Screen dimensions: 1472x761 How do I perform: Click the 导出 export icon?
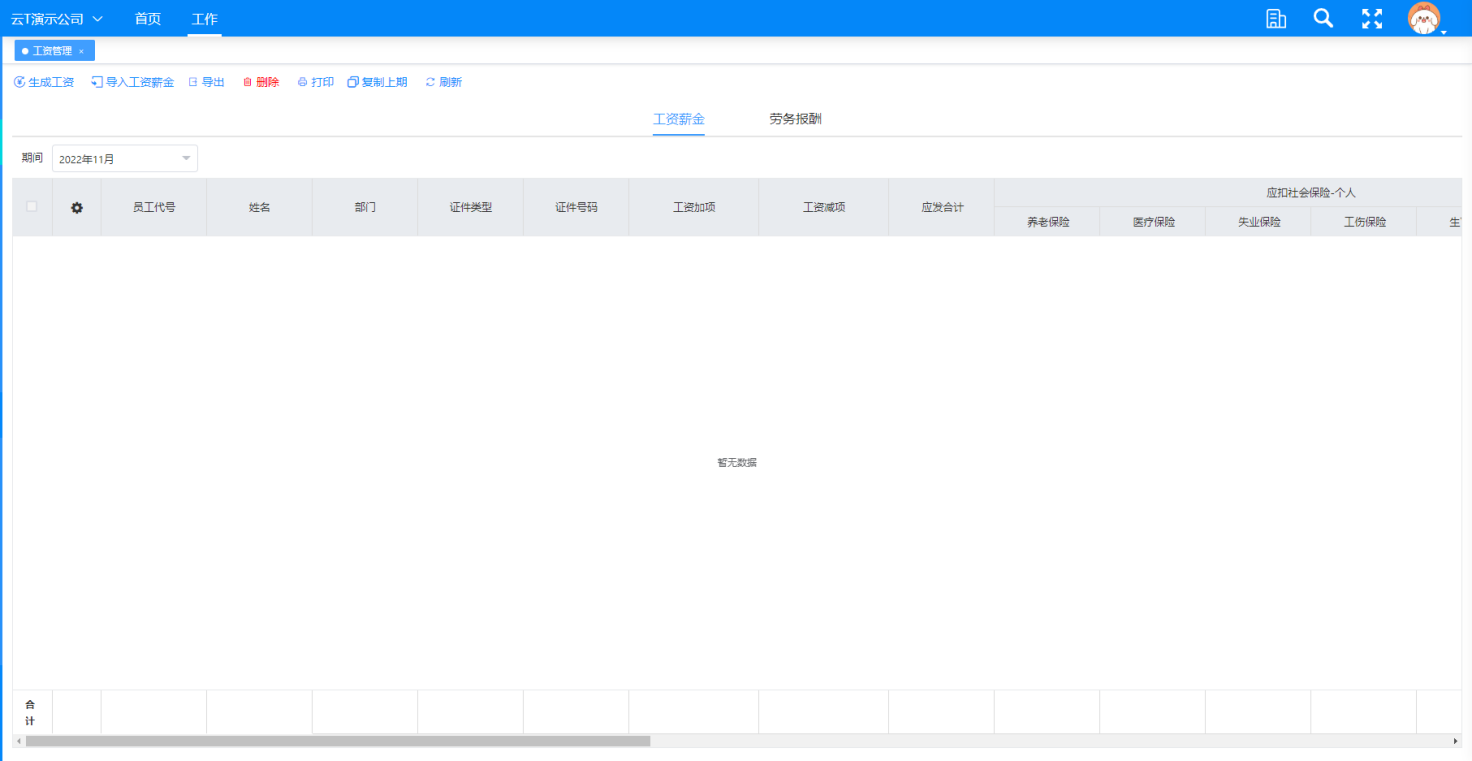193,82
